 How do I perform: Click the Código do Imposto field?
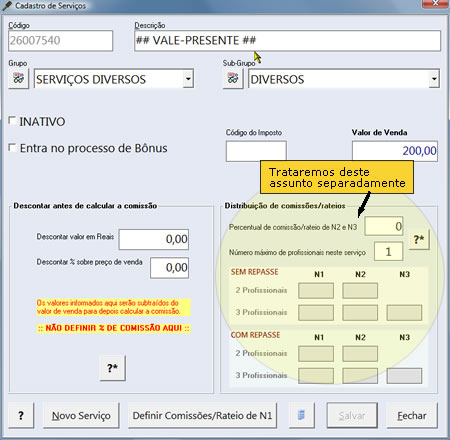coord(256,151)
